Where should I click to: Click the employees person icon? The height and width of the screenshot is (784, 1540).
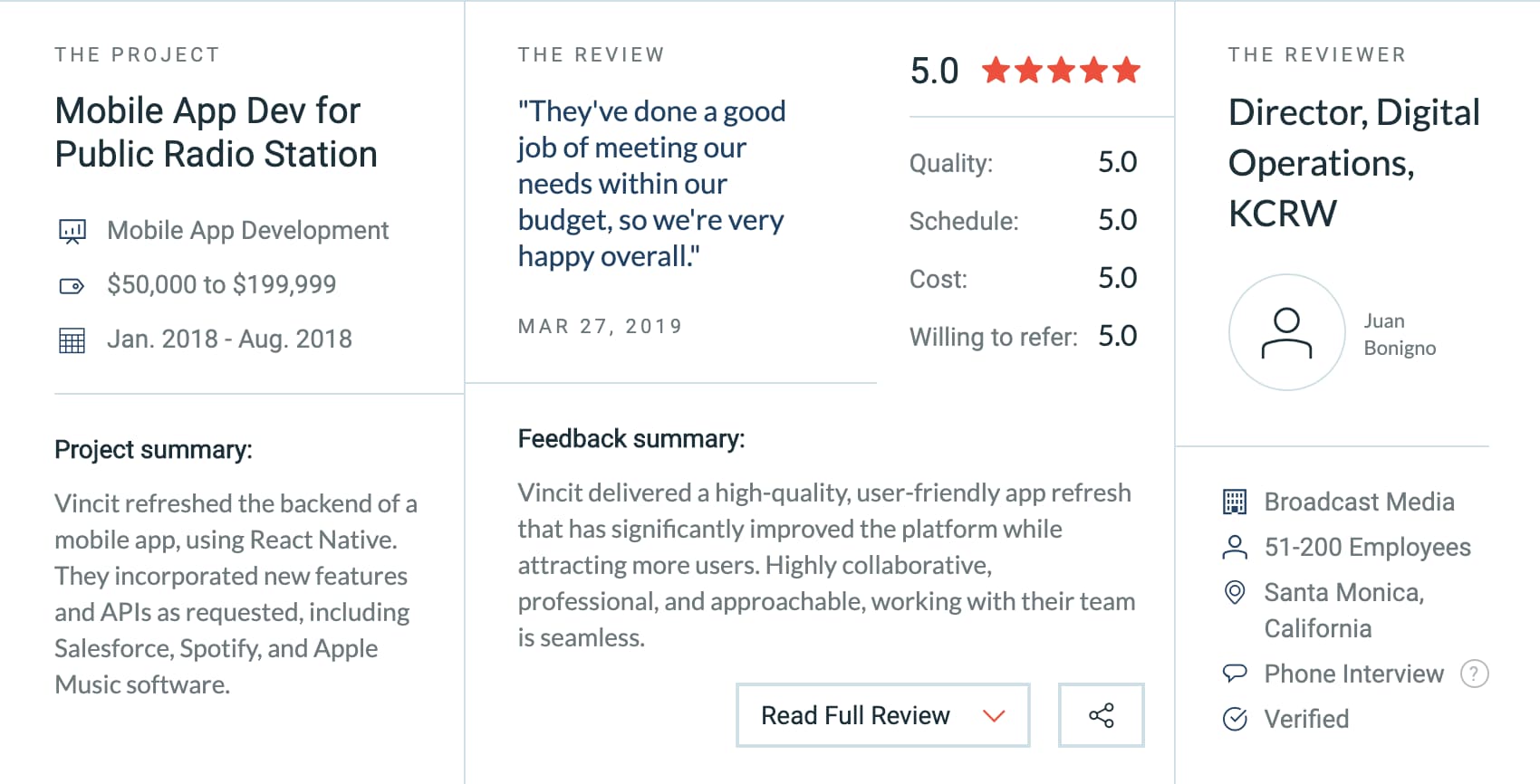point(1235,547)
